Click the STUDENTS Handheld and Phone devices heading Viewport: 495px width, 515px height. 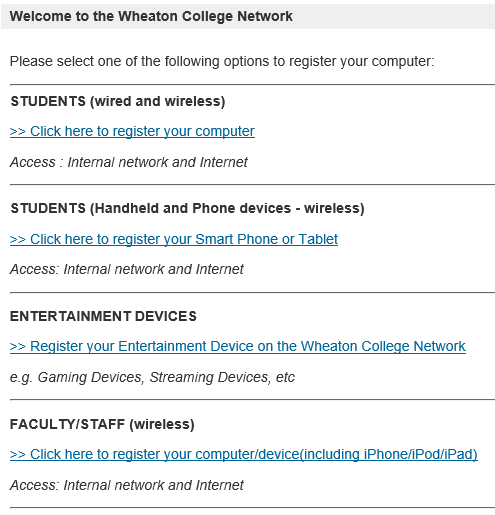tap(188, 208)
